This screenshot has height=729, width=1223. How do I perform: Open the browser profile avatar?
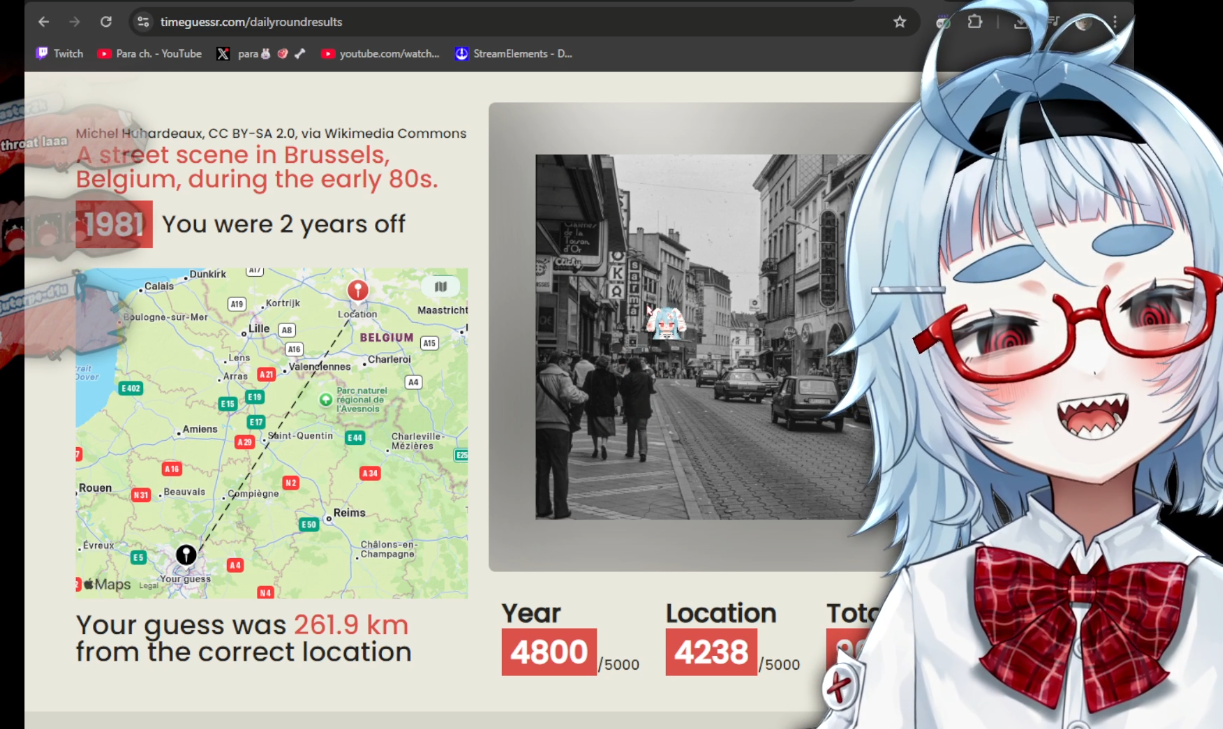coord(1084,22)
